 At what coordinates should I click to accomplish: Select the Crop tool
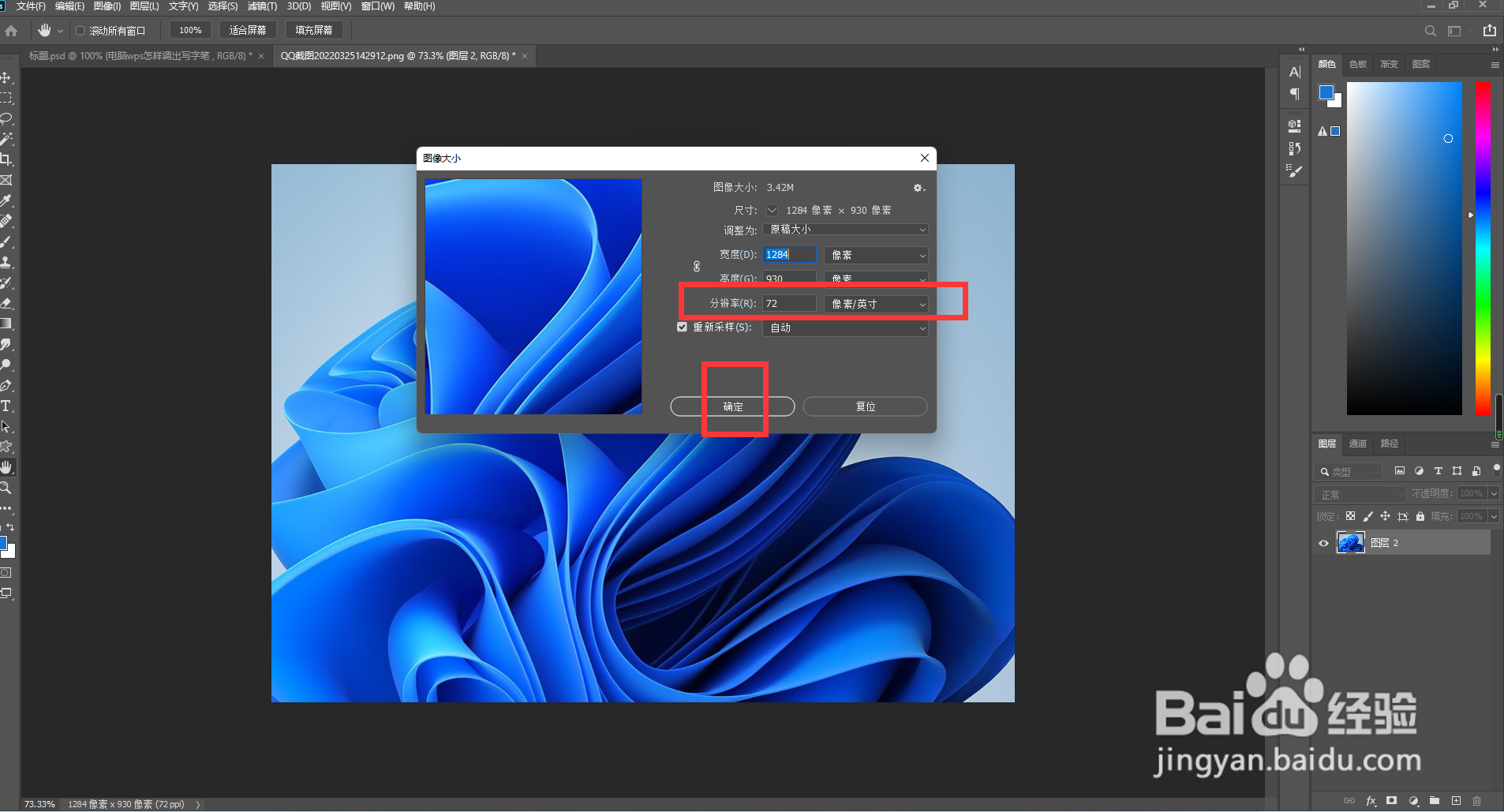(6, 159)
